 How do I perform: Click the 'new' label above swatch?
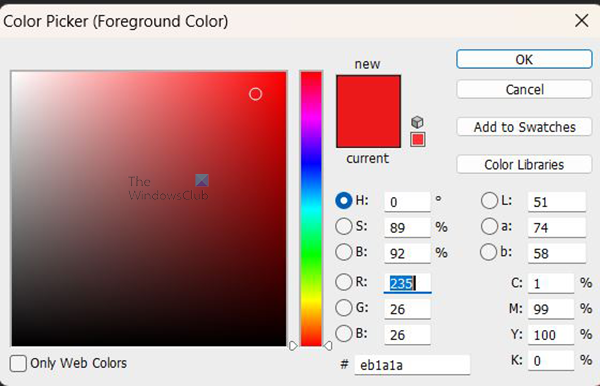(x=367, y=64)
